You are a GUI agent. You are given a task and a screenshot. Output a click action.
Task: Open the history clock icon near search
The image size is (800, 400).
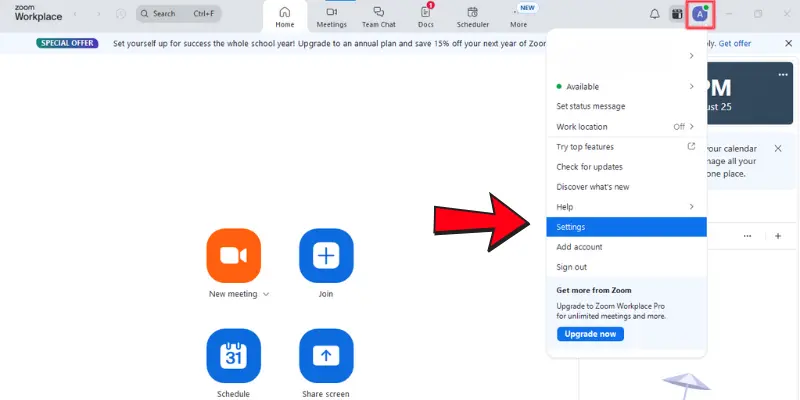[x=121, y=14]
